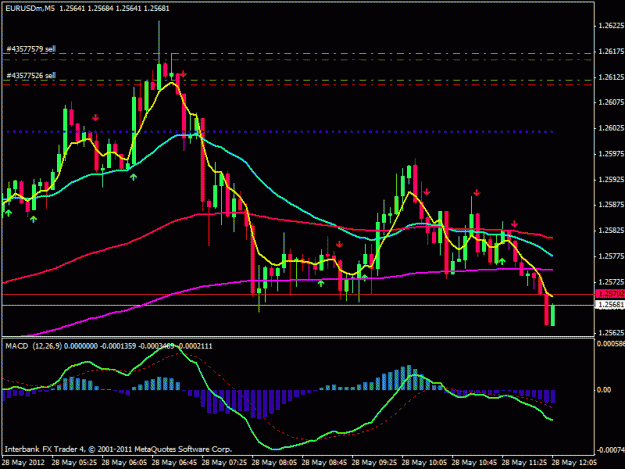
Task: Click the 1.25975 price axis label
Action: 611,154
